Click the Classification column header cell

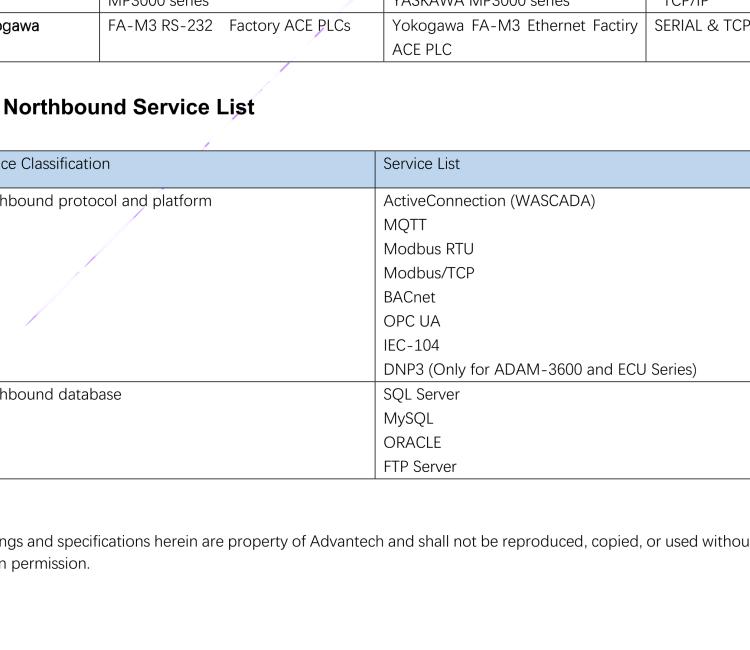[x=55, y=162]
